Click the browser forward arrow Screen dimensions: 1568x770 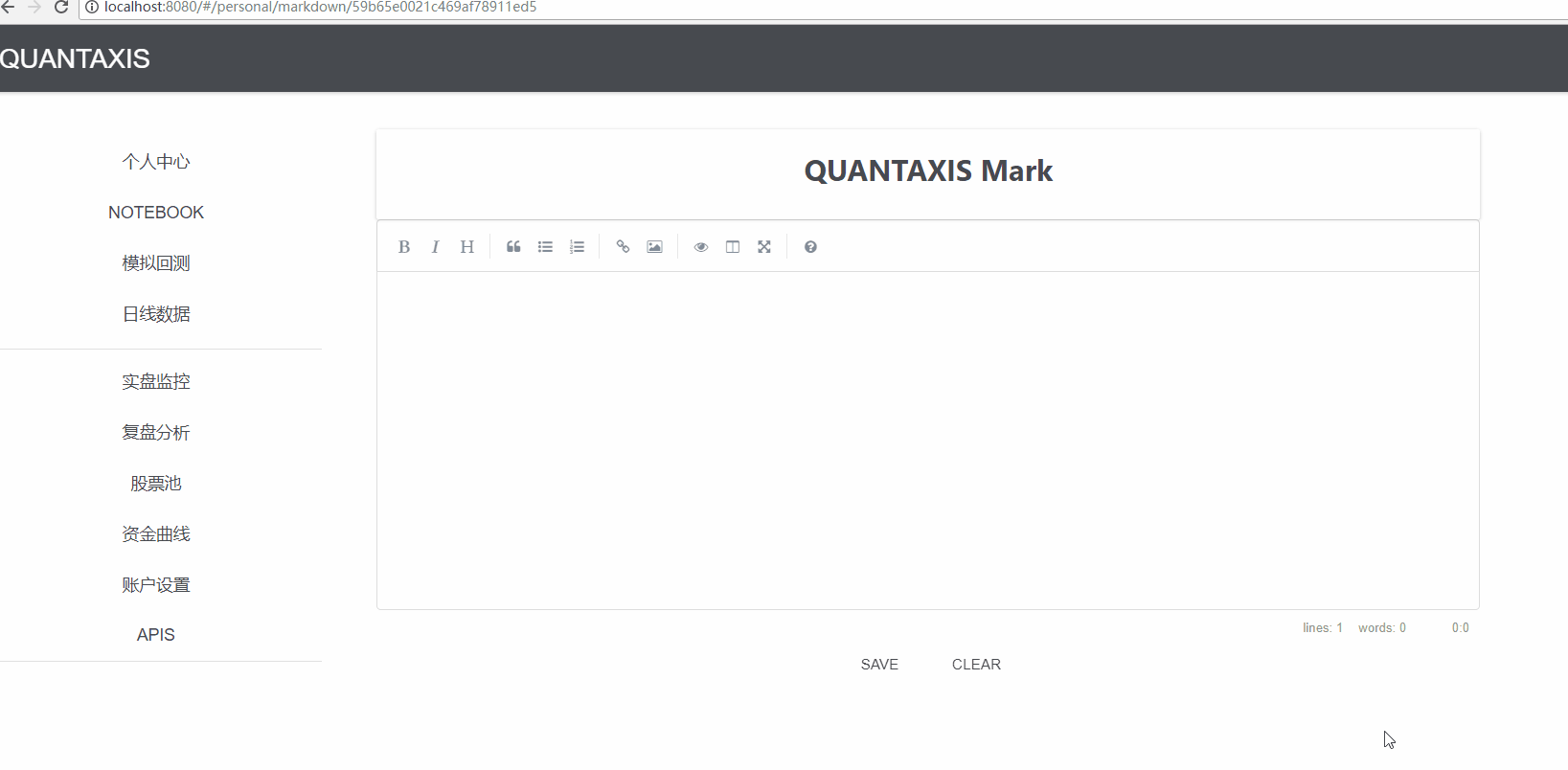34,7
